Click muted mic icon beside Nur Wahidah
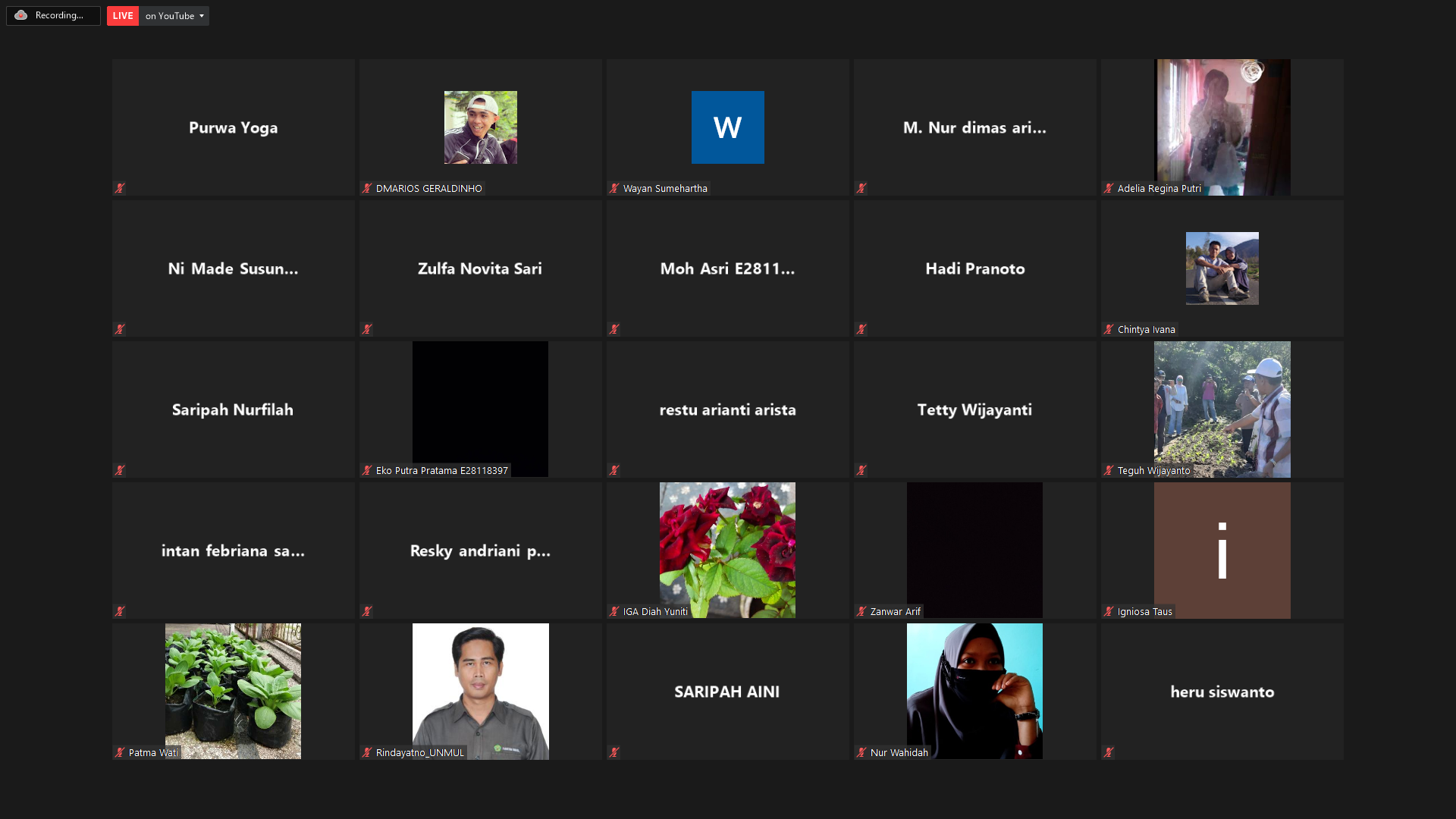The height and width of the screenshot is (819, 1456). point(861,752)
